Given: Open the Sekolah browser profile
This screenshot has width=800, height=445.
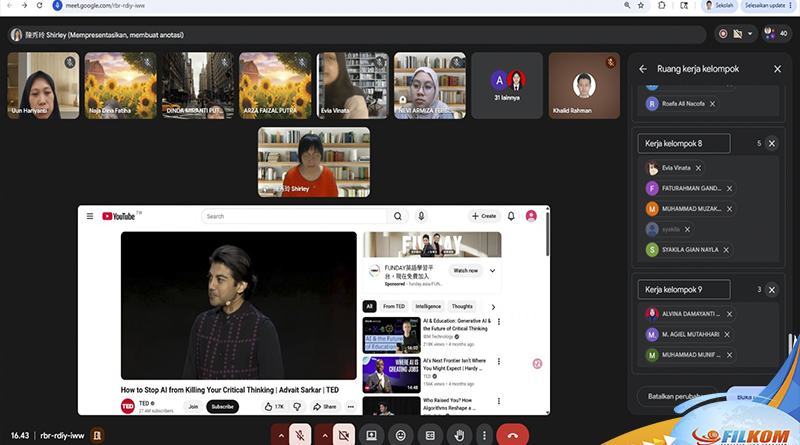Looking at the screenshot, I should point(719,5).
